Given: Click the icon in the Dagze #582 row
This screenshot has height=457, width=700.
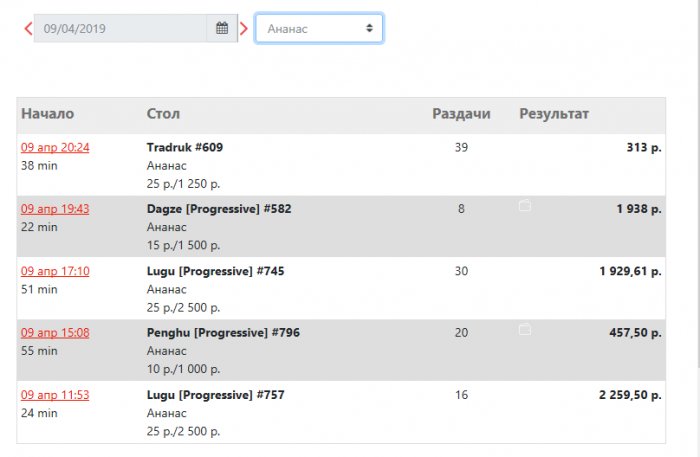Looking at the screenshot, I should pos(524,205).
